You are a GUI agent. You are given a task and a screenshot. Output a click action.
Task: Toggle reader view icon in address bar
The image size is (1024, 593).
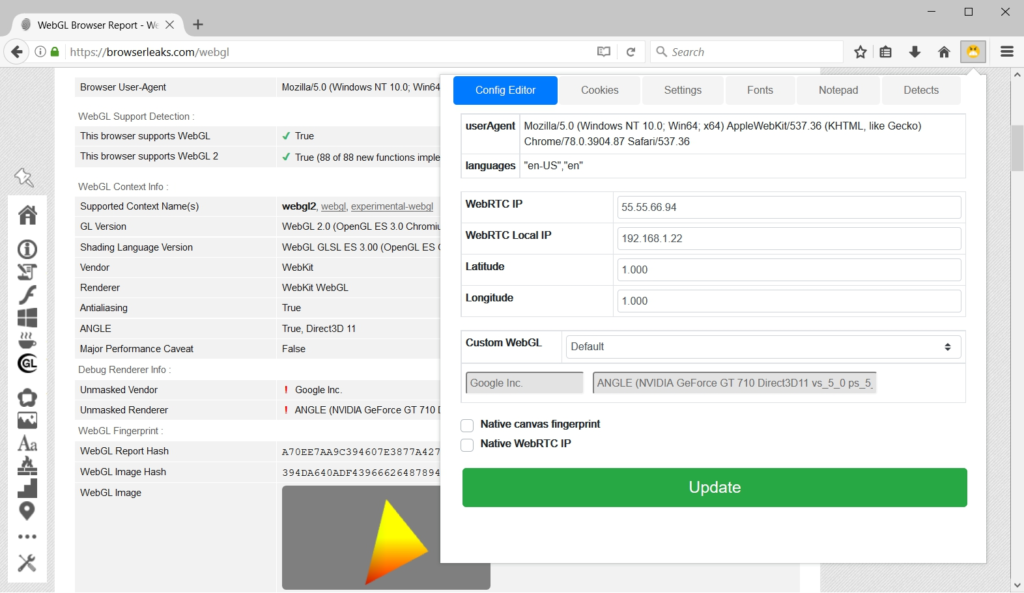coord(603,52)
